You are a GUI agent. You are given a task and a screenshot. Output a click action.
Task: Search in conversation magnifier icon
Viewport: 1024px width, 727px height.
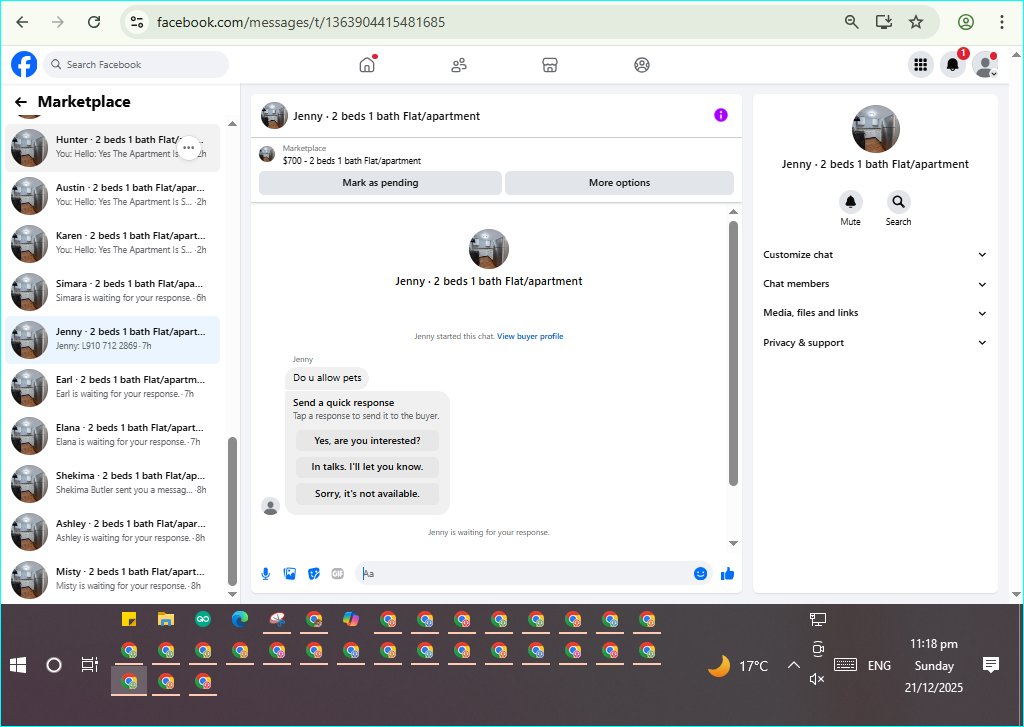click(899, 202)
